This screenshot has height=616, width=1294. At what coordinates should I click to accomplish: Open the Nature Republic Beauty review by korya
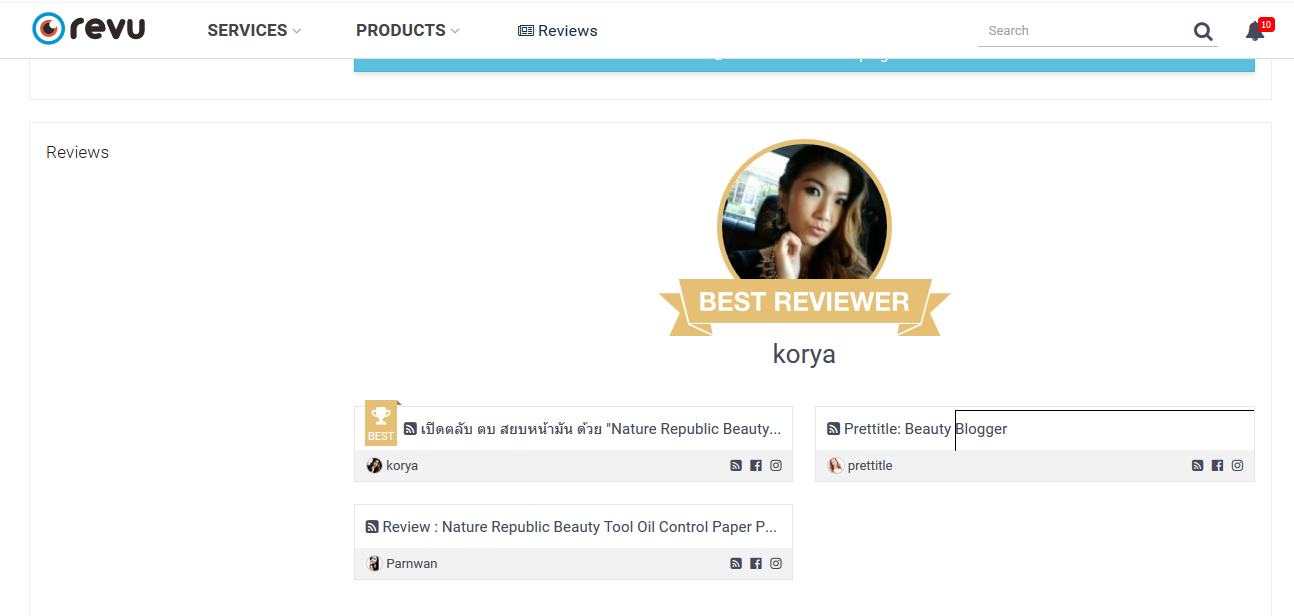[x=601, y=429]
